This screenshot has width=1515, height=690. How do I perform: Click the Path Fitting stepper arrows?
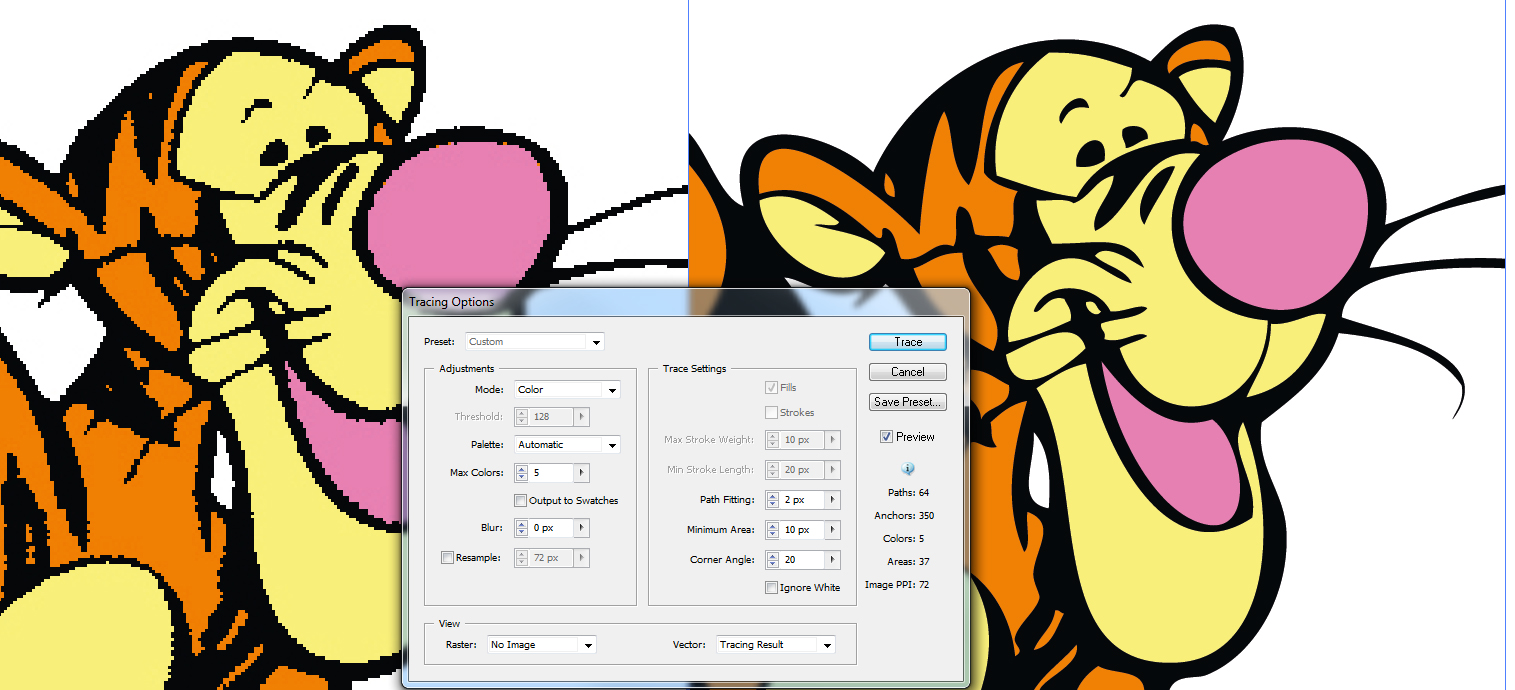click(x=773, y=499)
